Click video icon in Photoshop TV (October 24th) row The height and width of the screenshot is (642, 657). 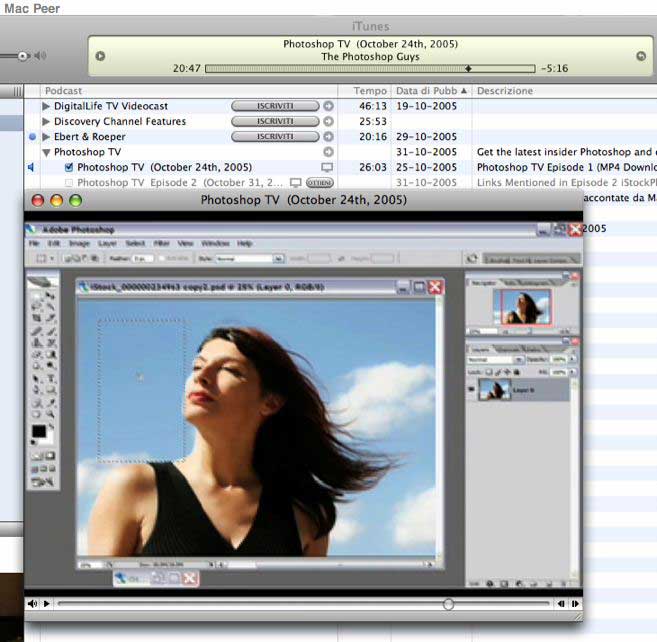point(327,167)
